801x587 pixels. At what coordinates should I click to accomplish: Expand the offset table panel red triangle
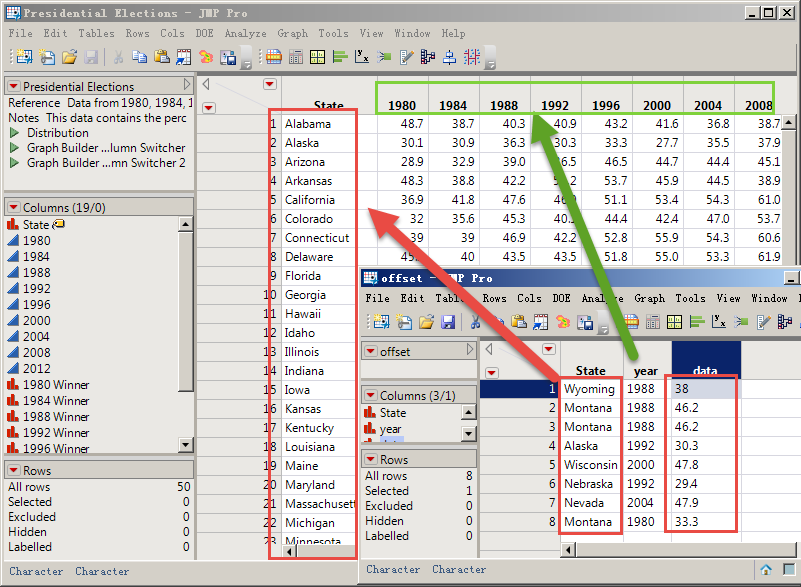(371, 352)
